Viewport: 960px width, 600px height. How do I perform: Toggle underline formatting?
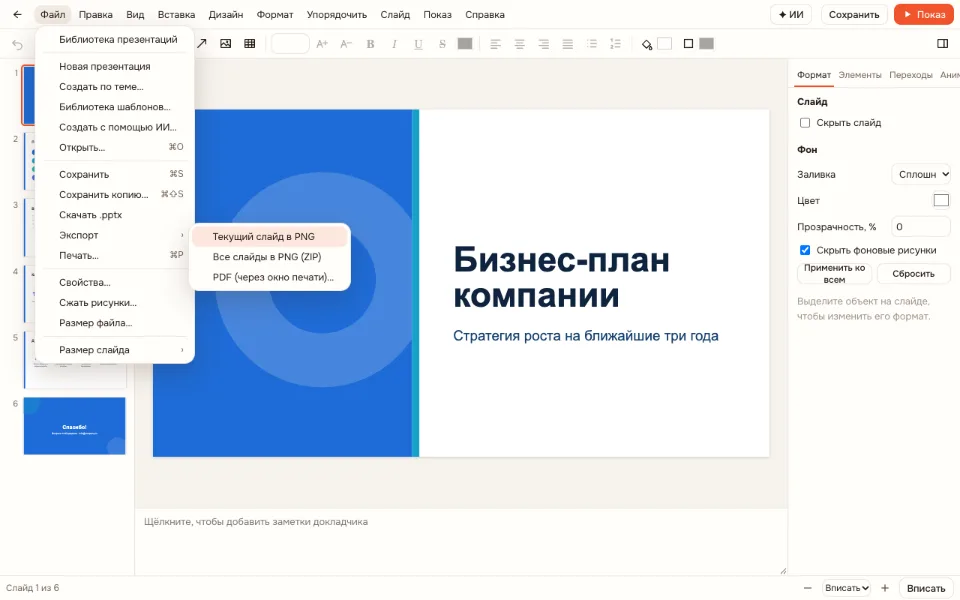[418, 43]
